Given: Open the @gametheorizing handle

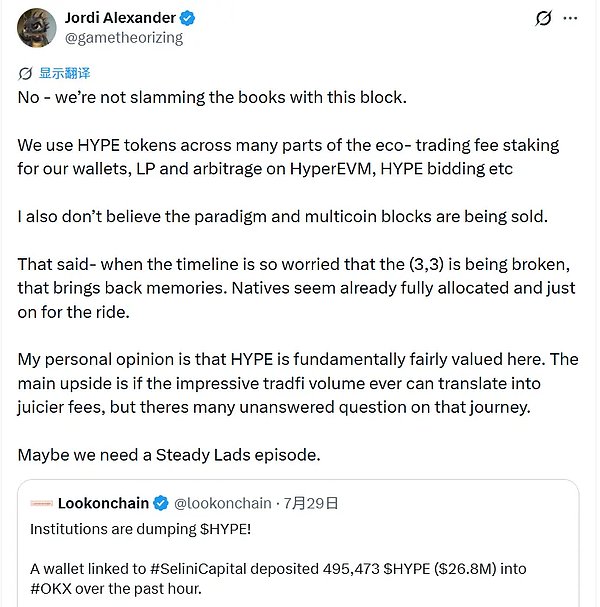Looking at the screenshot, I should point(124,38).
